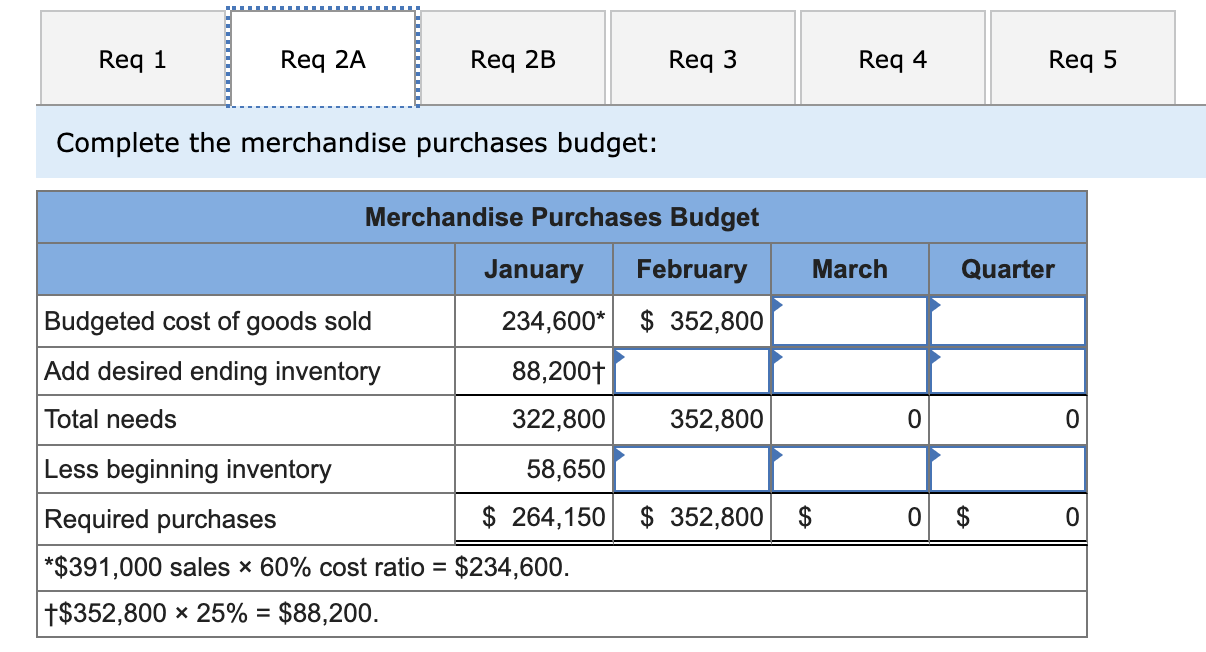Click Quarter desired ending inventory input

pos(1008,371)
